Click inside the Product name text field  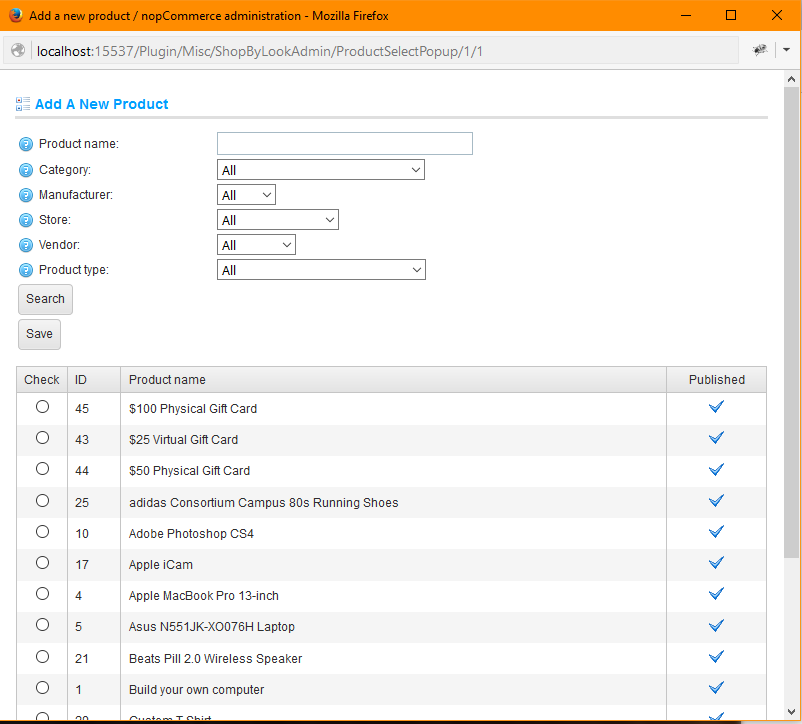(x=344, y=143)
